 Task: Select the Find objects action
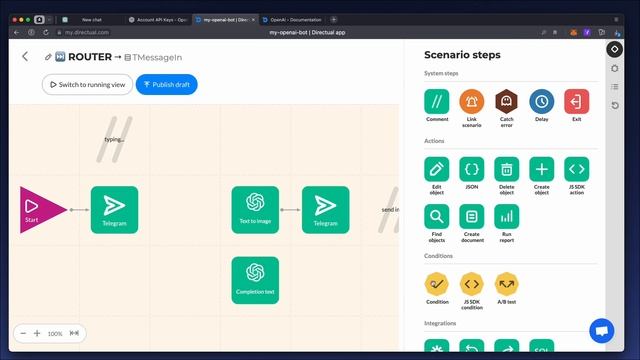coord(436,217)
